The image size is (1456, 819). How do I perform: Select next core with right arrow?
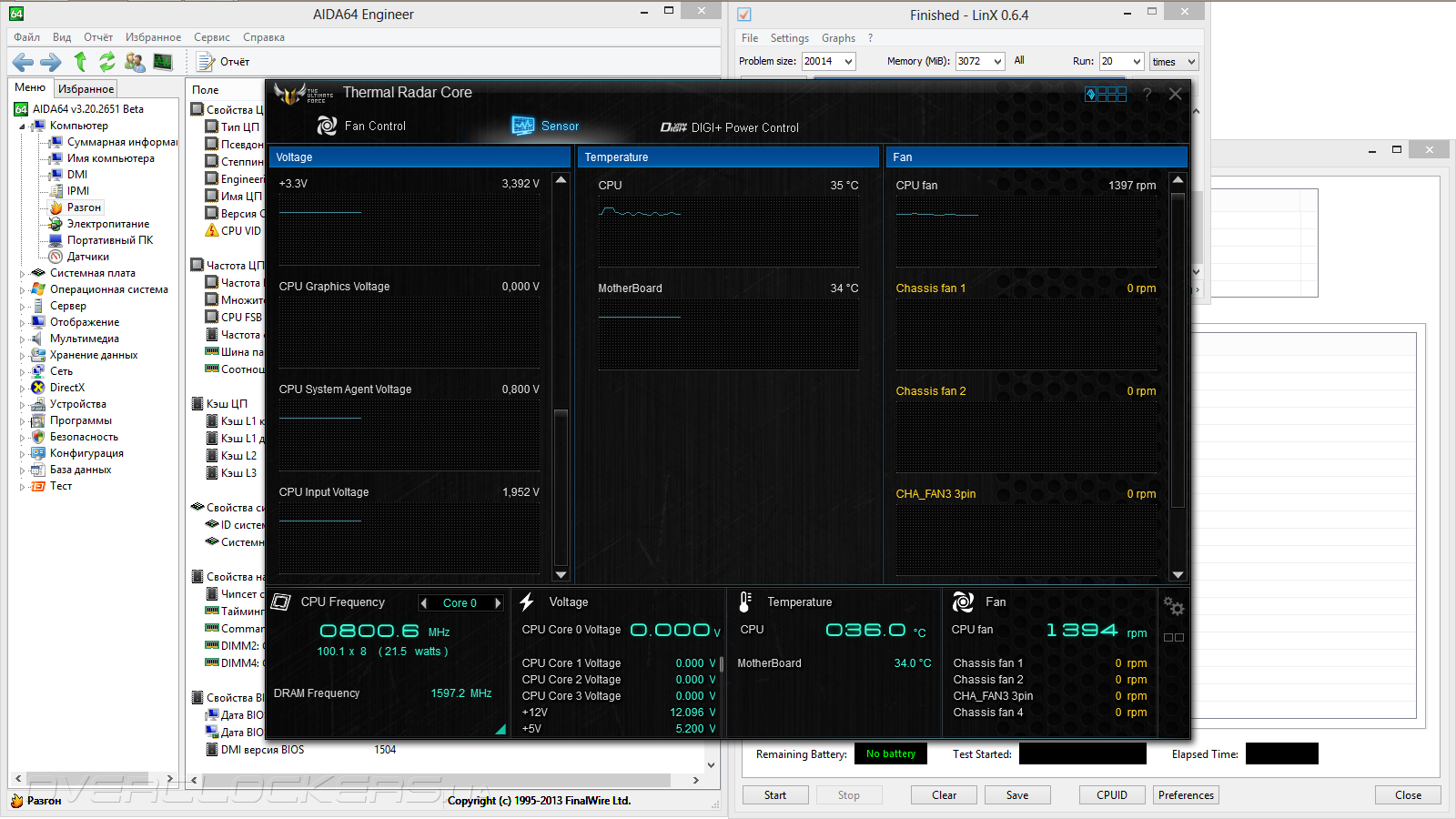498,603
